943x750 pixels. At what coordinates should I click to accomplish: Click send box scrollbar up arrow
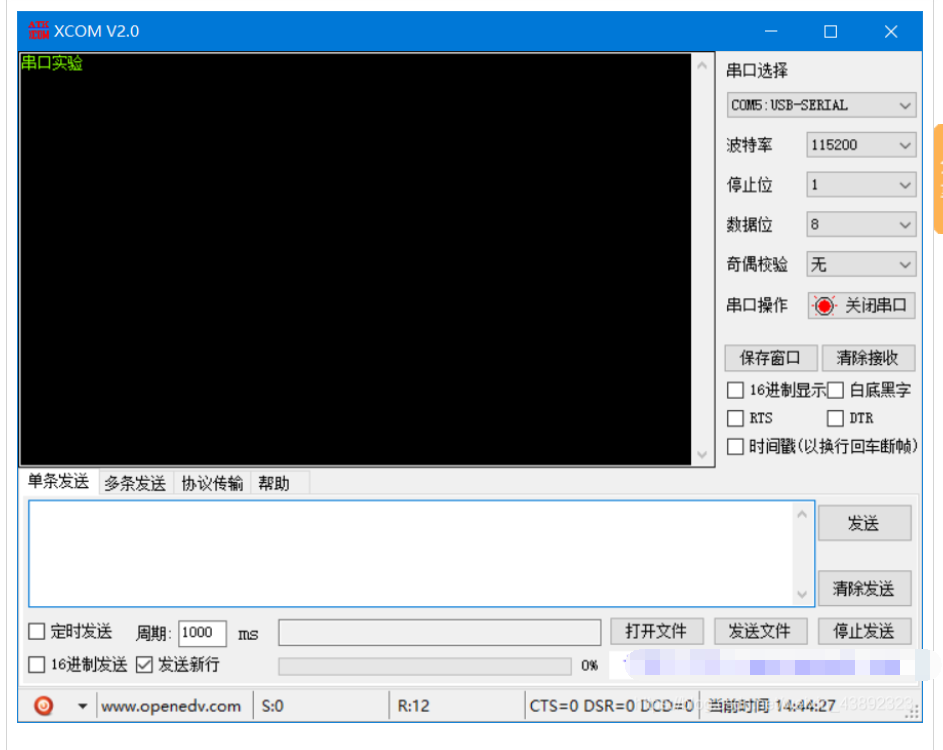[802, 514]
